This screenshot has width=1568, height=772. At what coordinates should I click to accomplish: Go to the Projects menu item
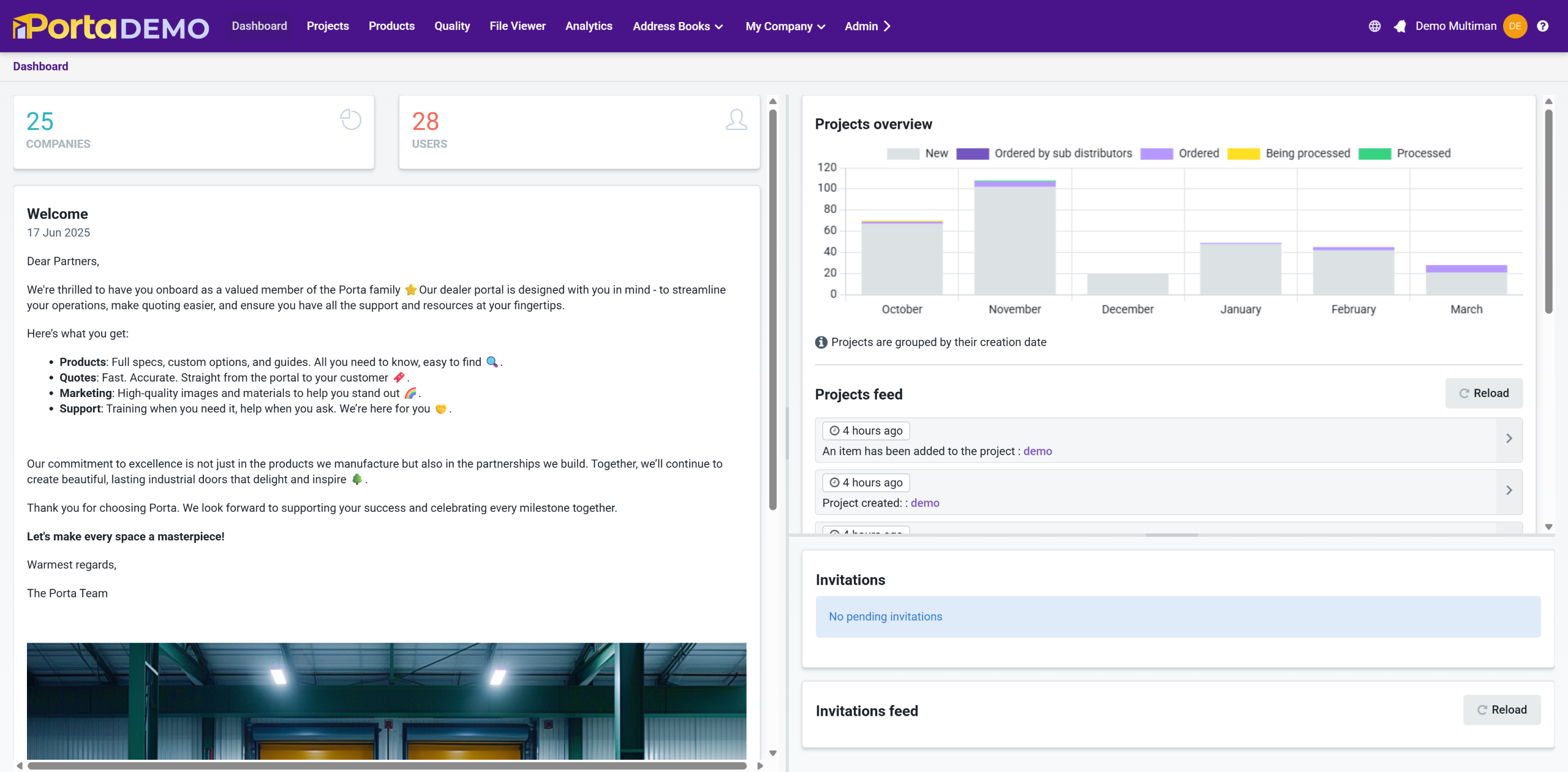[x=328, y=26]
